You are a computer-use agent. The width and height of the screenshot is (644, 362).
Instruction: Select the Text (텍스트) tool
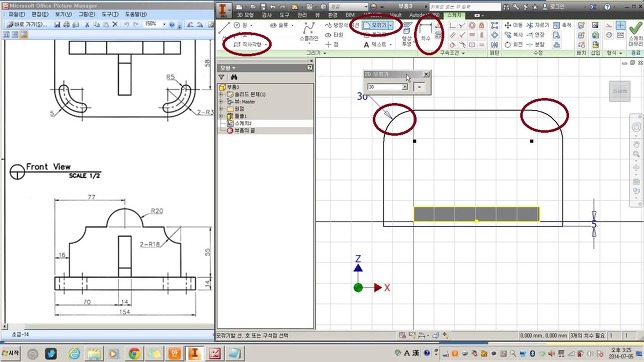click(x=376, y=44)
